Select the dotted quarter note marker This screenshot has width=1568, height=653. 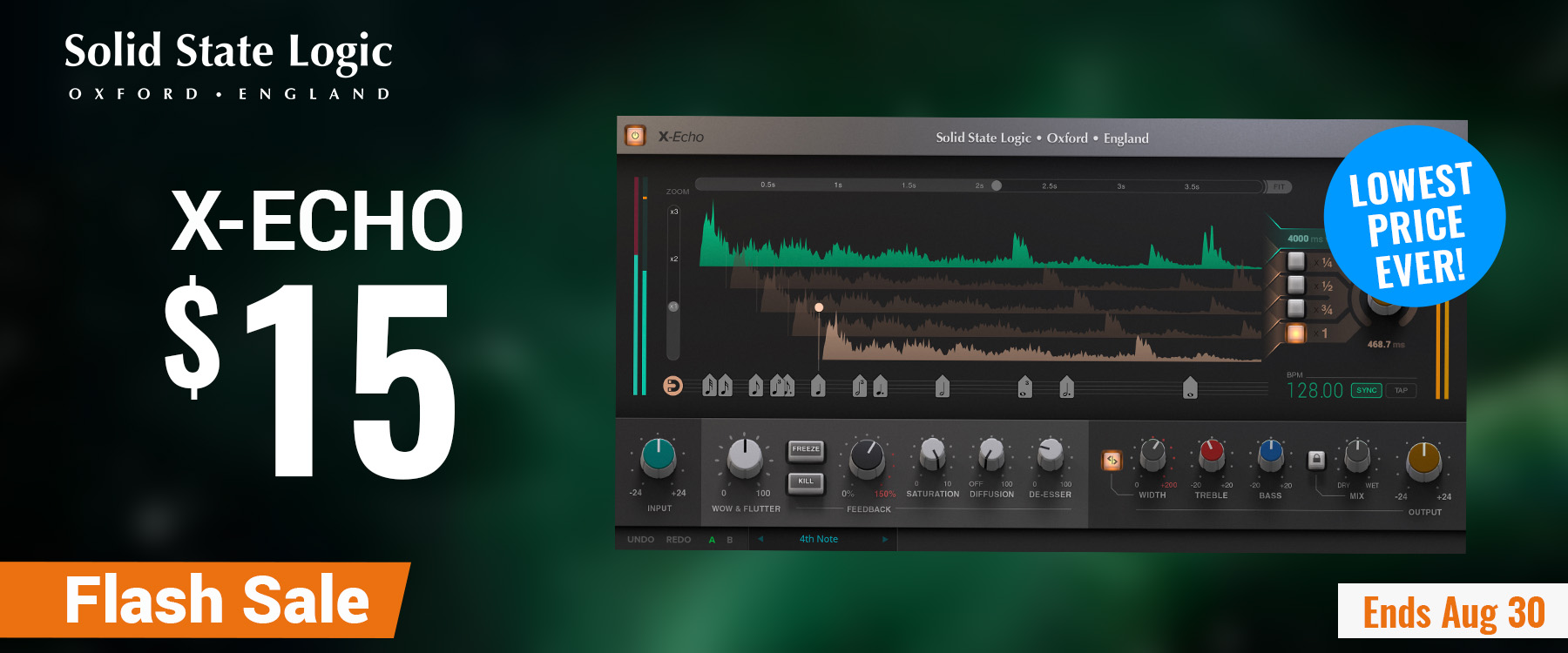[881, 385]
